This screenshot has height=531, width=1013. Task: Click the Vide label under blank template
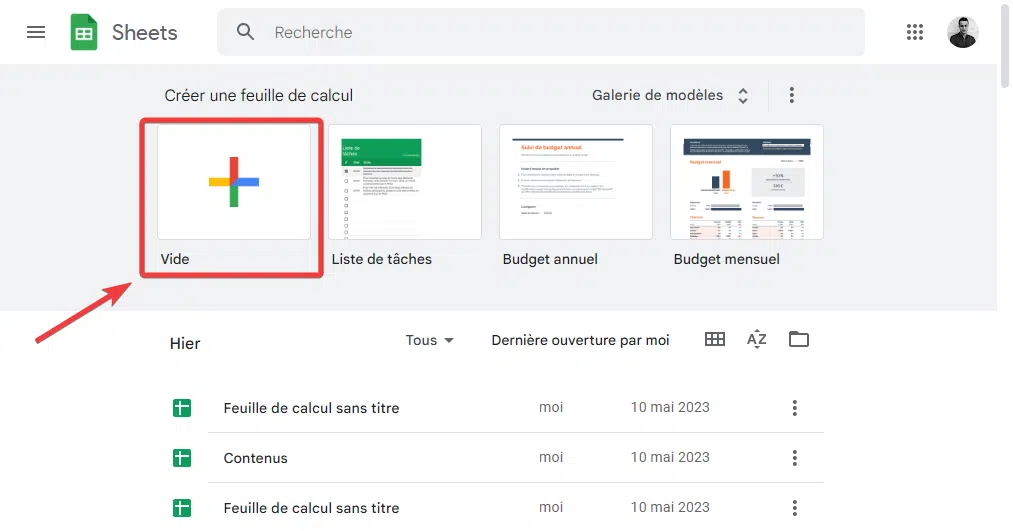click(x=174, y=259)
